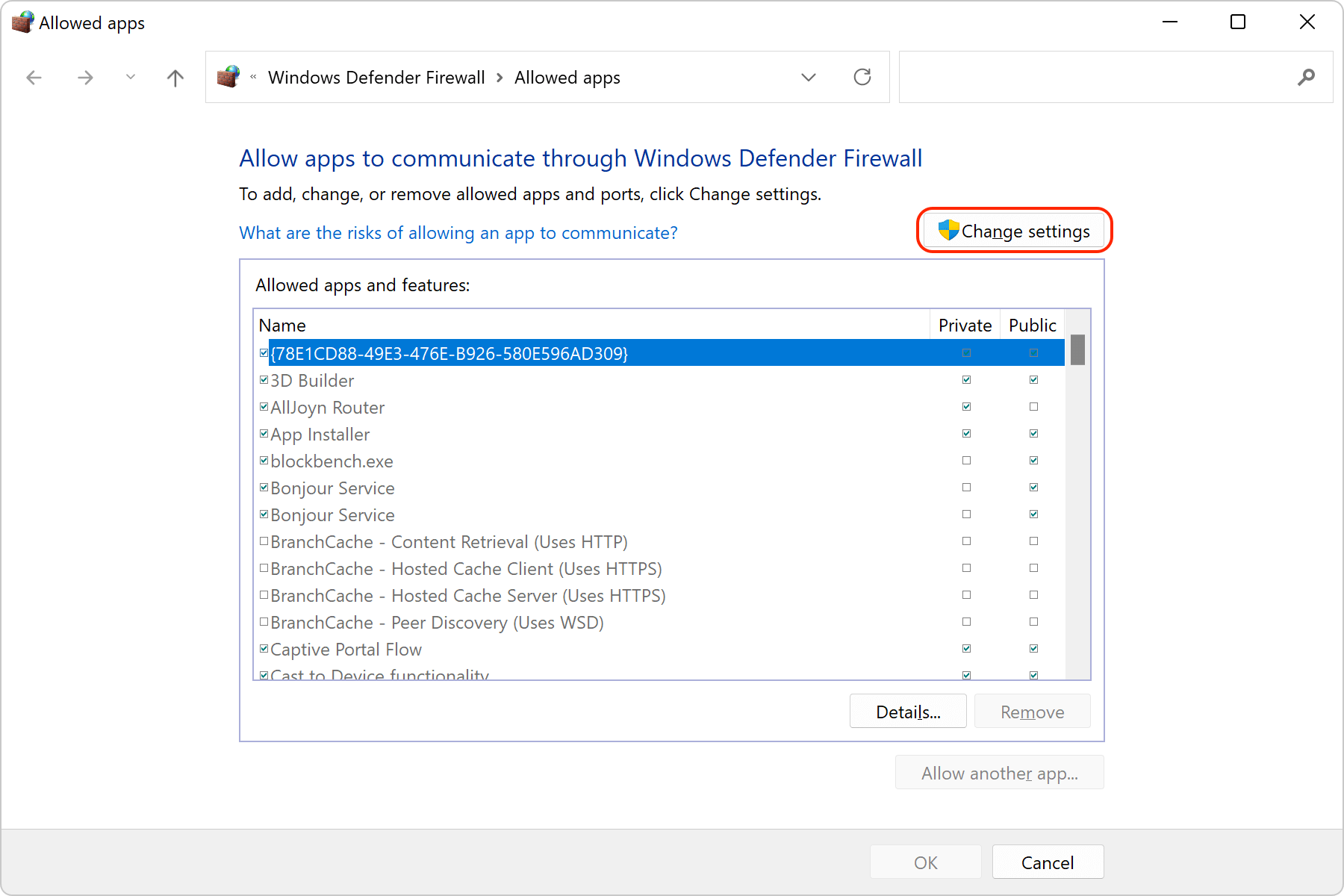Image resolution: width=1344 pixels, height=896 pixels.
Task: Select the Captive Portal Flow row
Action: click(659, 650)
